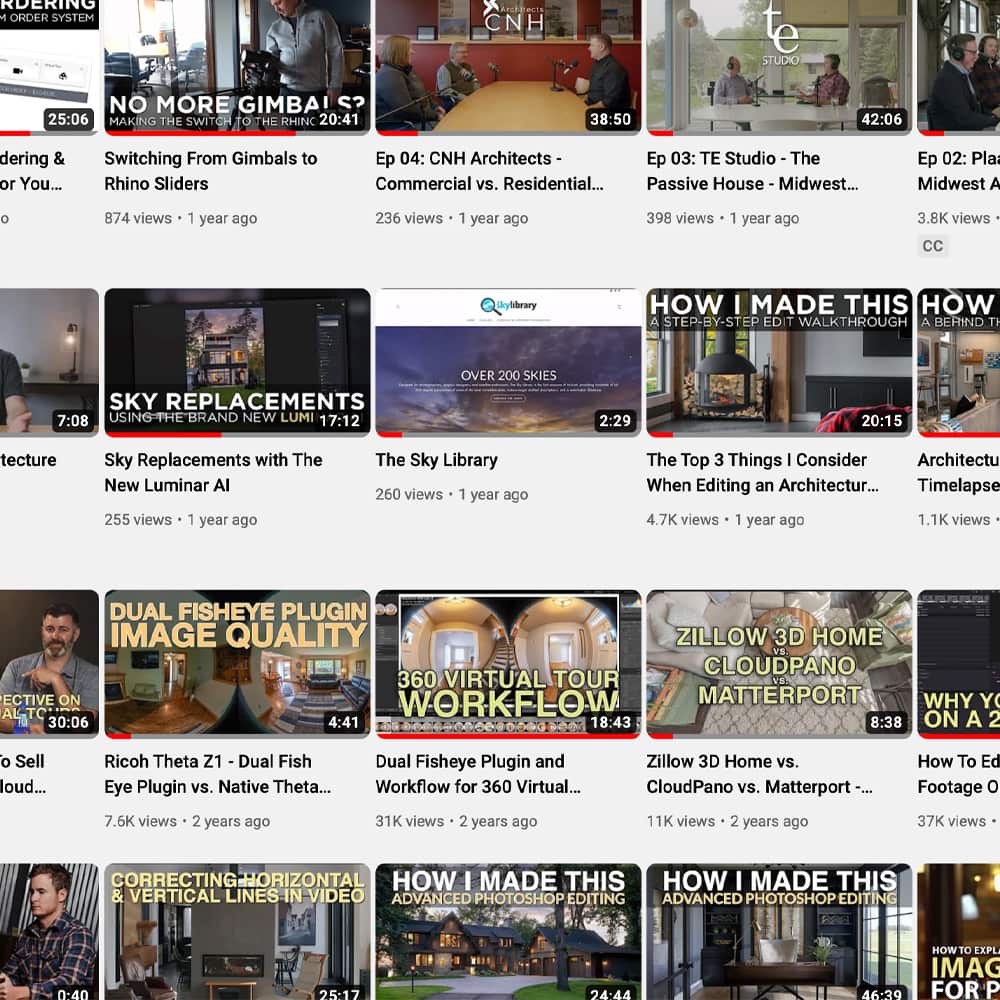Click title Ep 04: CNH Architects Commercial vs. Residential
The width and height of the screenshot is (1000, 1000).
coord(489,171)
